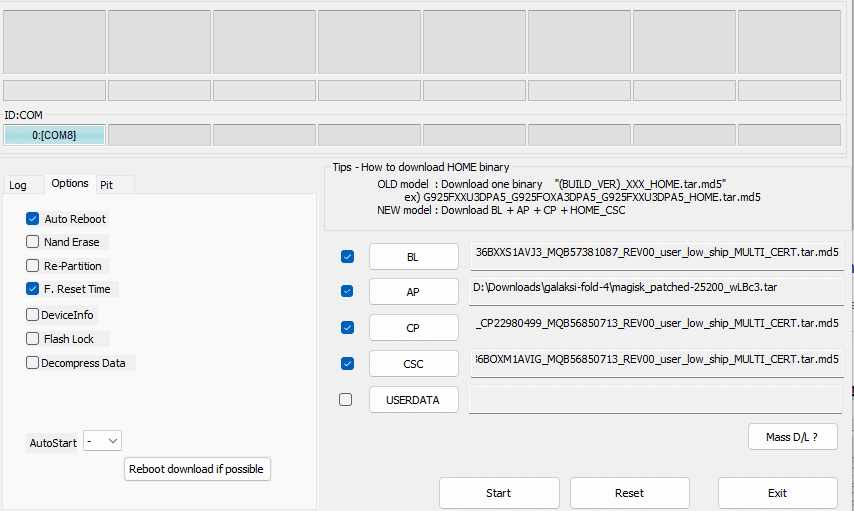Screen dimensions: 854x511
Task: Enable the Re-Partition option
Action: pos(33,266)
